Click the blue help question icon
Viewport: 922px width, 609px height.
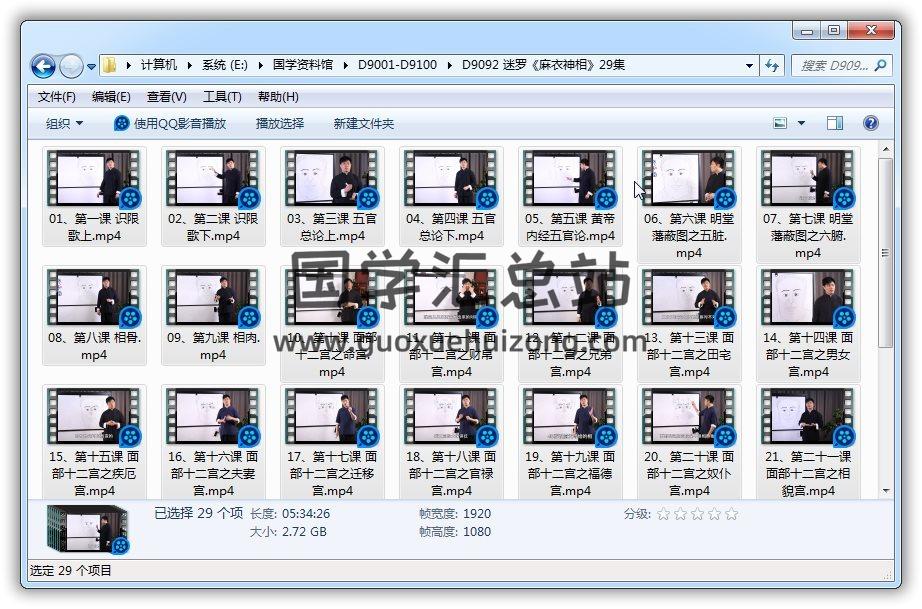coord(871,123)
